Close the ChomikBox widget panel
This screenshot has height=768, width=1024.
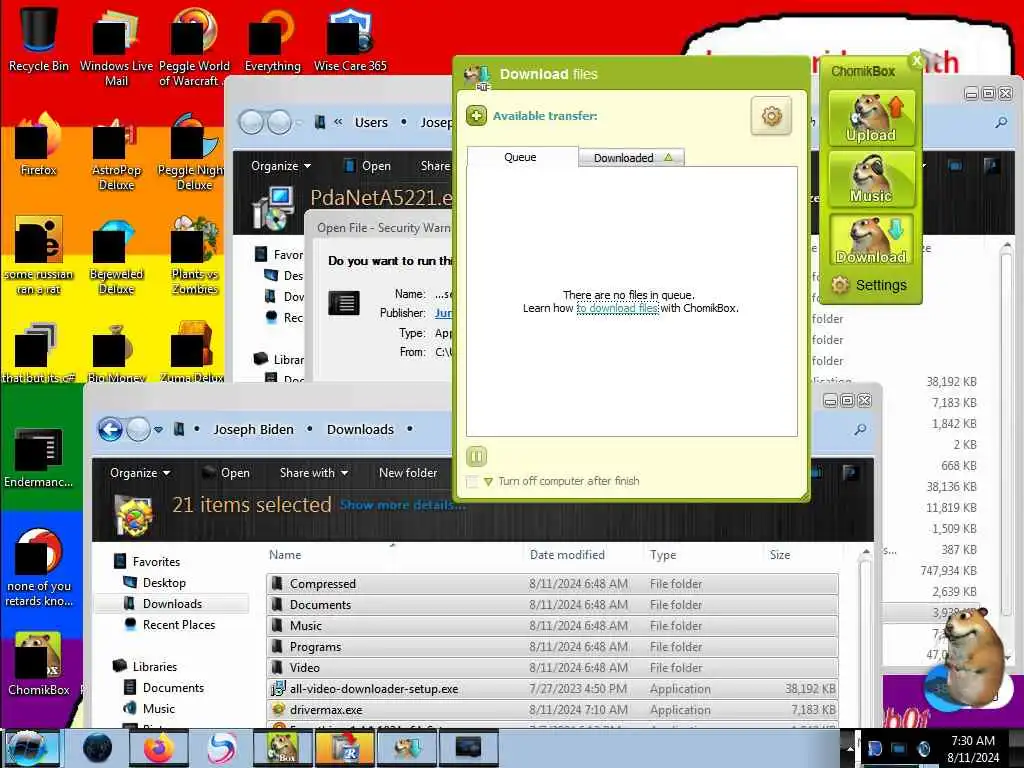tap(916, 60)
